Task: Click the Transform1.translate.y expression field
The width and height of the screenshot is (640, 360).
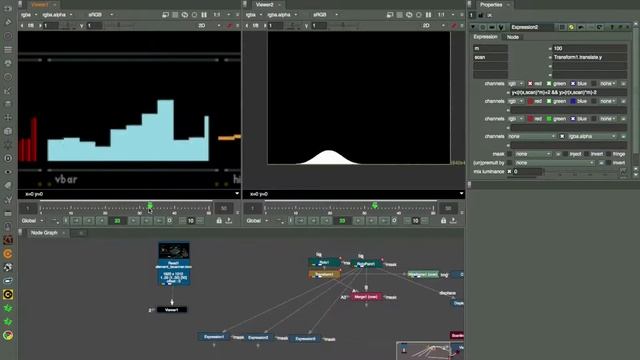Action: coord(590,57)
